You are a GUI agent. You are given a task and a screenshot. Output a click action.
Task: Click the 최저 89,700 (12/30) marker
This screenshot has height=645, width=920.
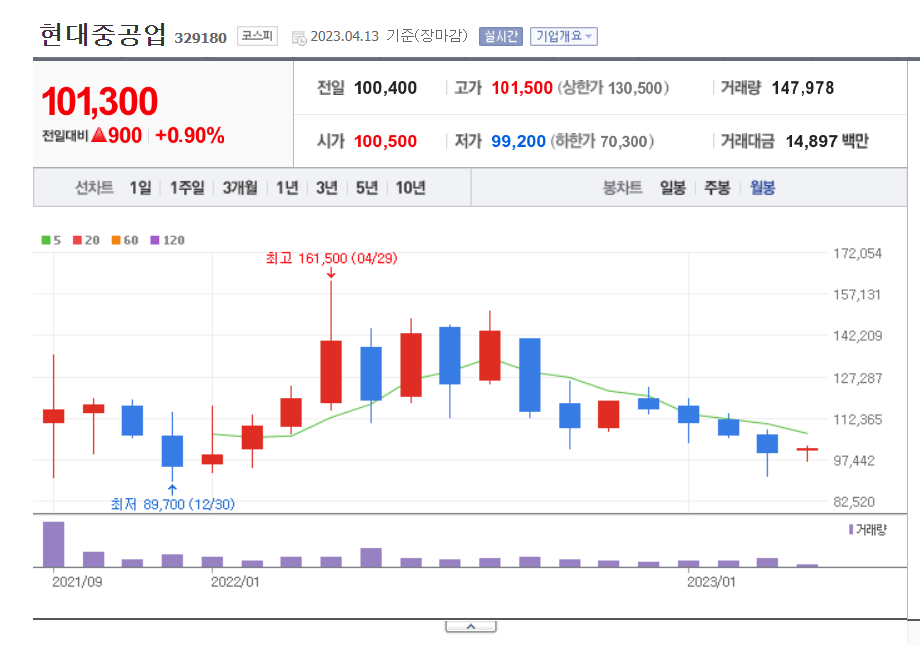point(172,504)
